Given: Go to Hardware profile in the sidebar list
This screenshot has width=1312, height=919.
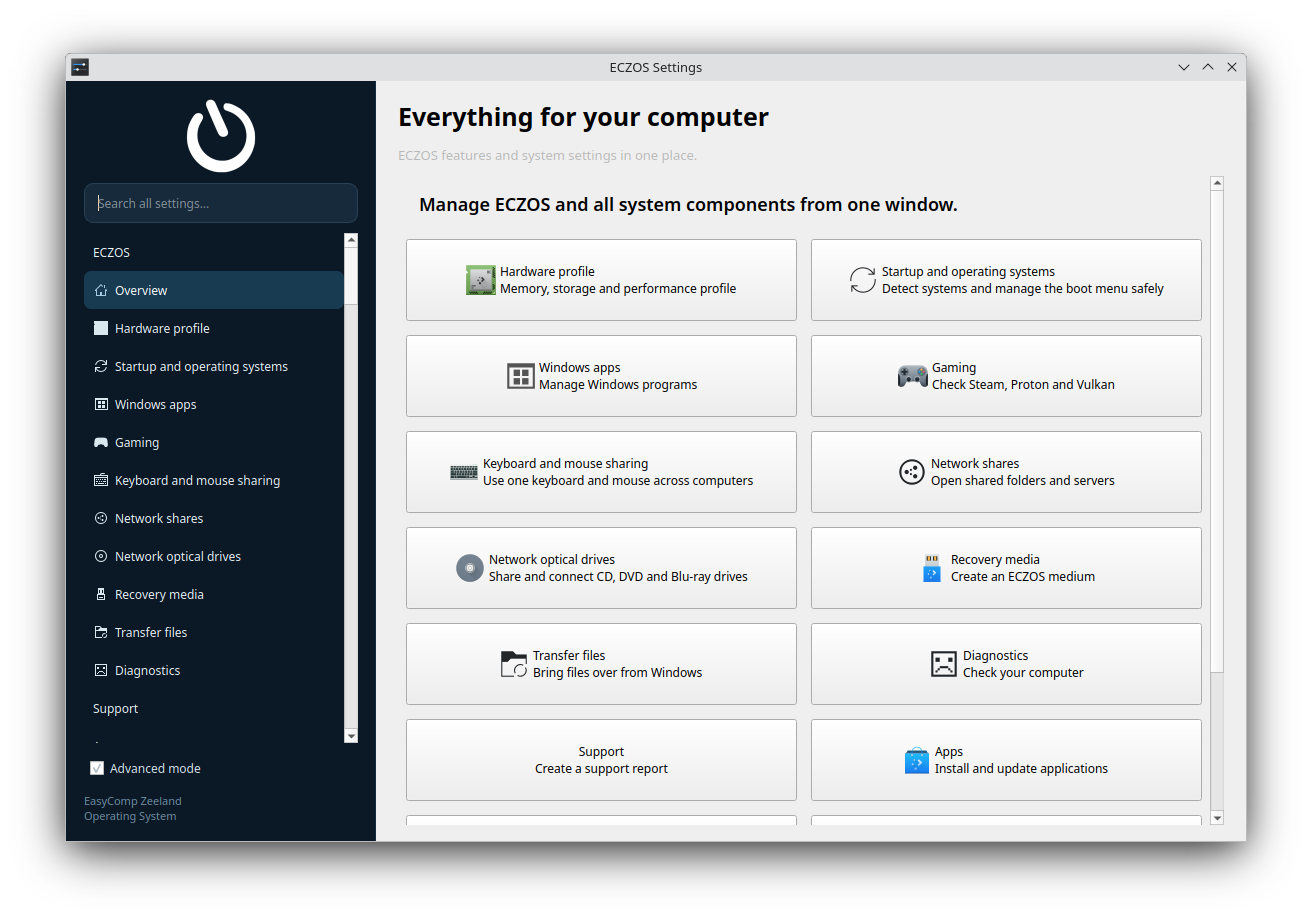Looking at the screenshot, I should click(x=214, y=329).
